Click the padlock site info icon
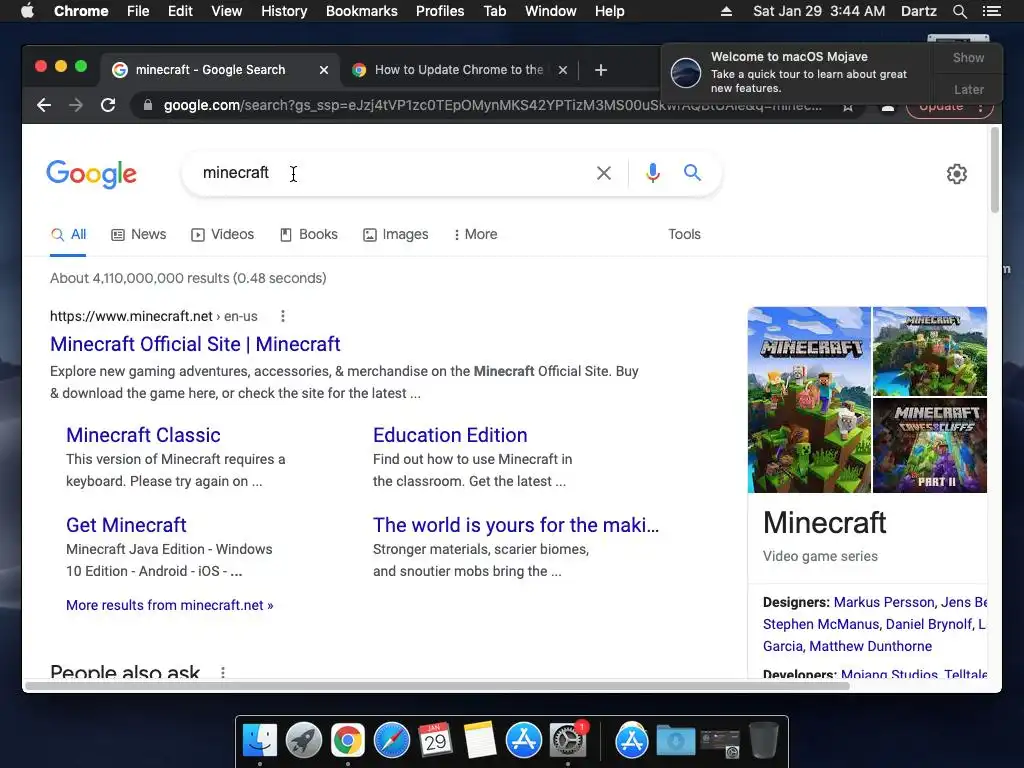1024x768 pixels. 148,104
